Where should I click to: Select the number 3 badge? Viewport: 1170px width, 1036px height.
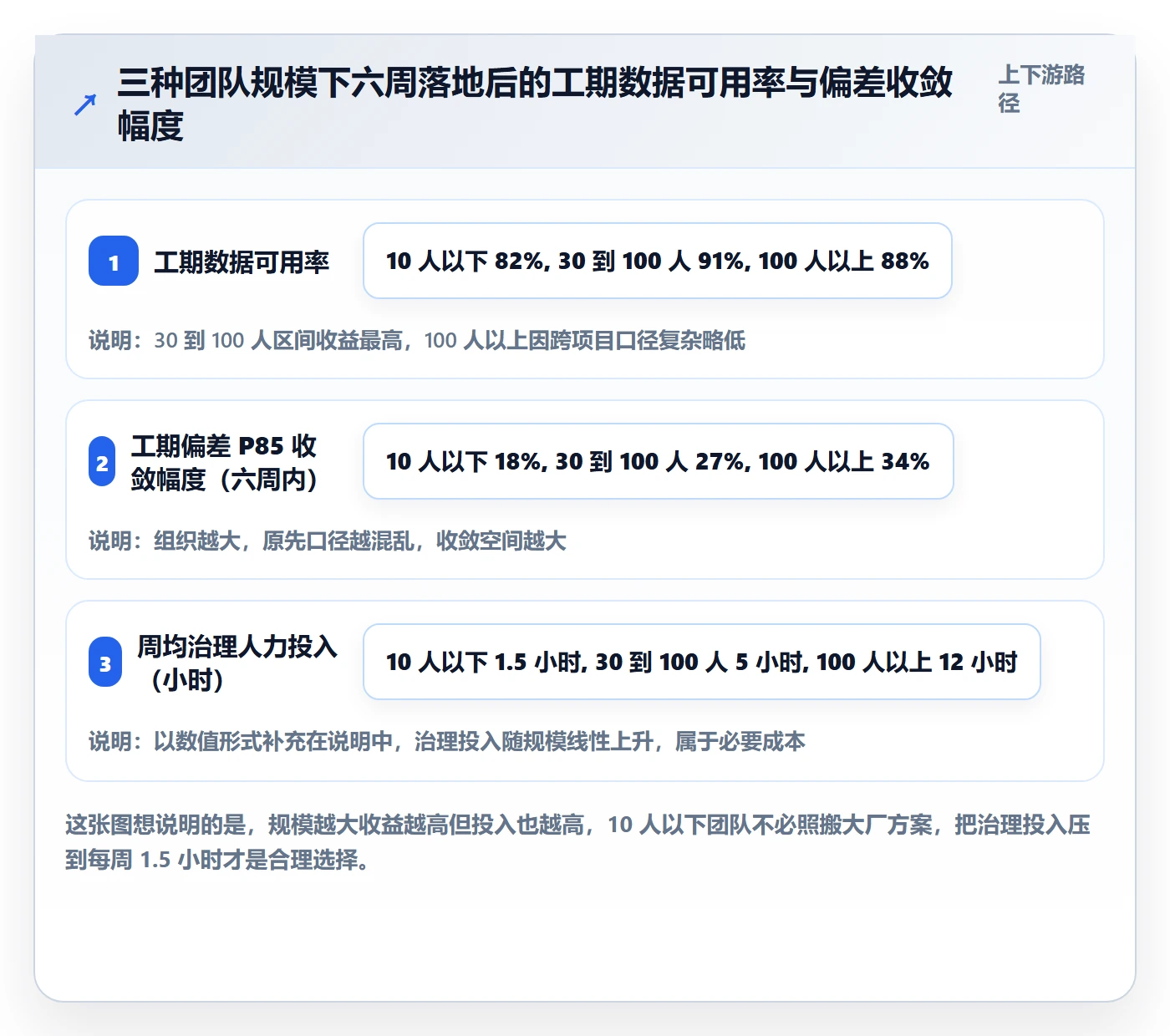click(x=105, y=663)
